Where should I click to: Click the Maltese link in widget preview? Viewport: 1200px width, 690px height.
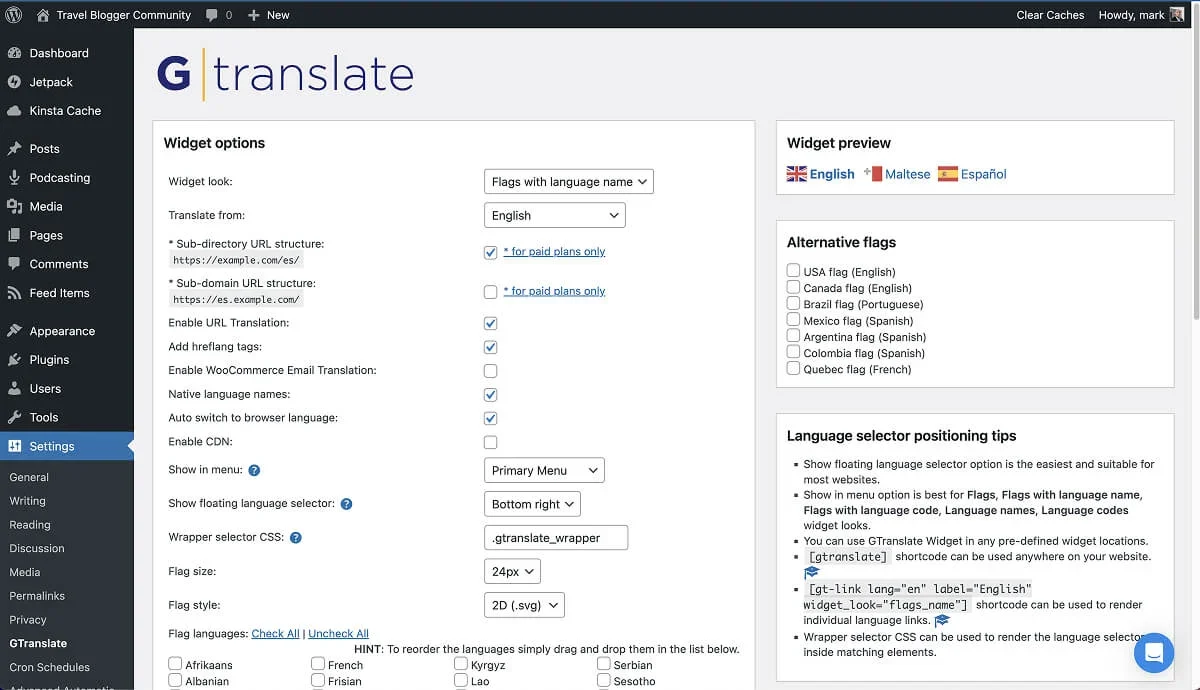908,174
